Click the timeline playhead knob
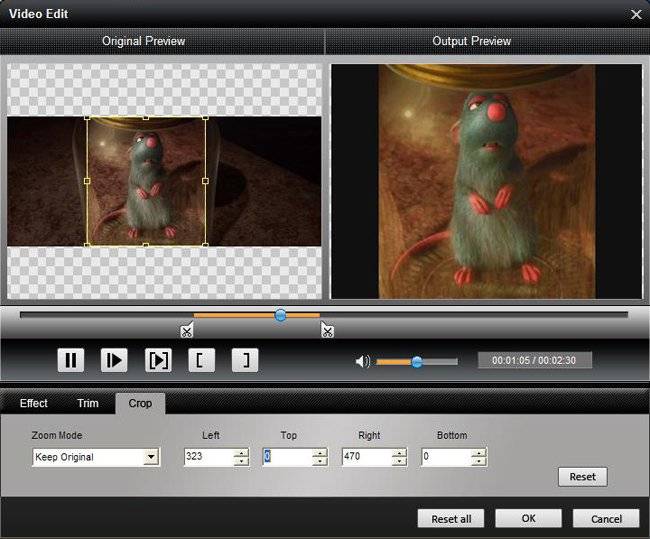This screenshot has width=650, height=539. [x=281, y=315]
